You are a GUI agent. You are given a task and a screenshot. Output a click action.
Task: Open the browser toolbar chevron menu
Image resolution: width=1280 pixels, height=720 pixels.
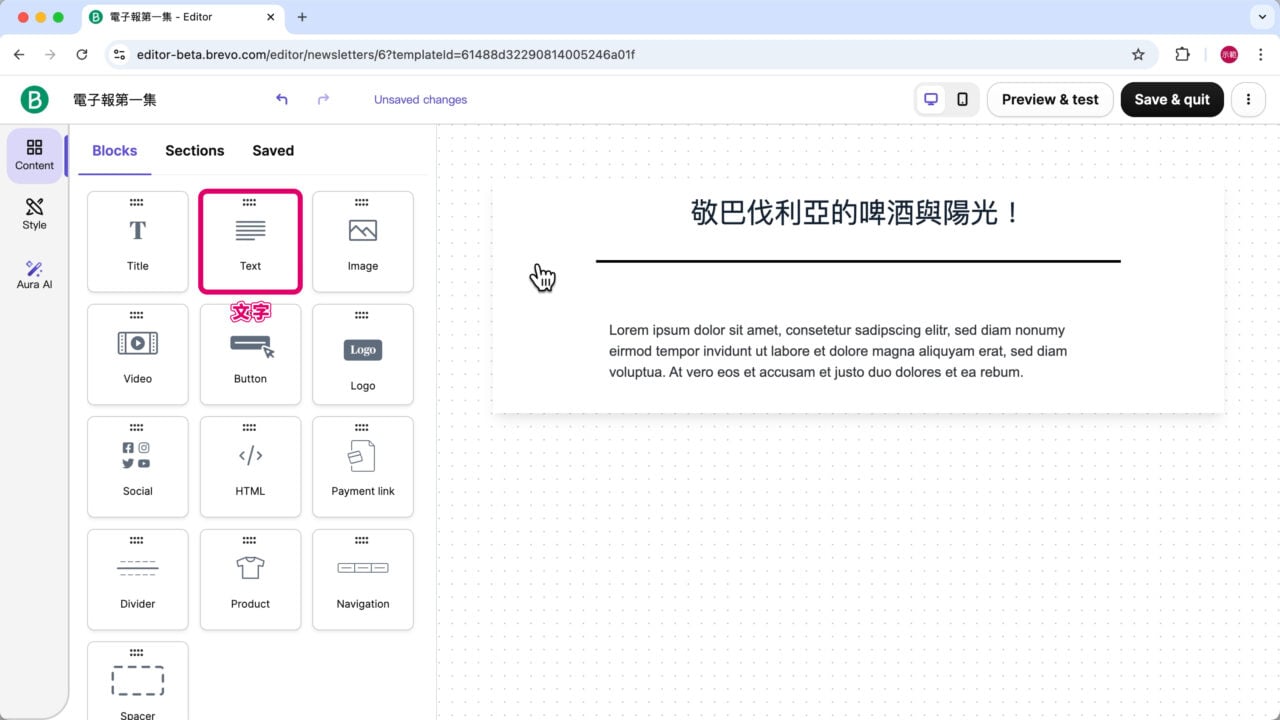coord(1261,17)
